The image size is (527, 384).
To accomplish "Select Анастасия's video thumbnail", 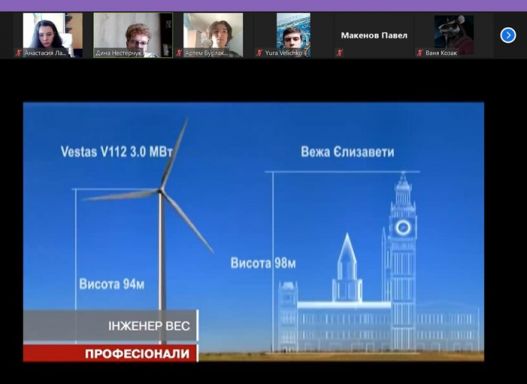I will pyautogui.click(x=52, y=35).
